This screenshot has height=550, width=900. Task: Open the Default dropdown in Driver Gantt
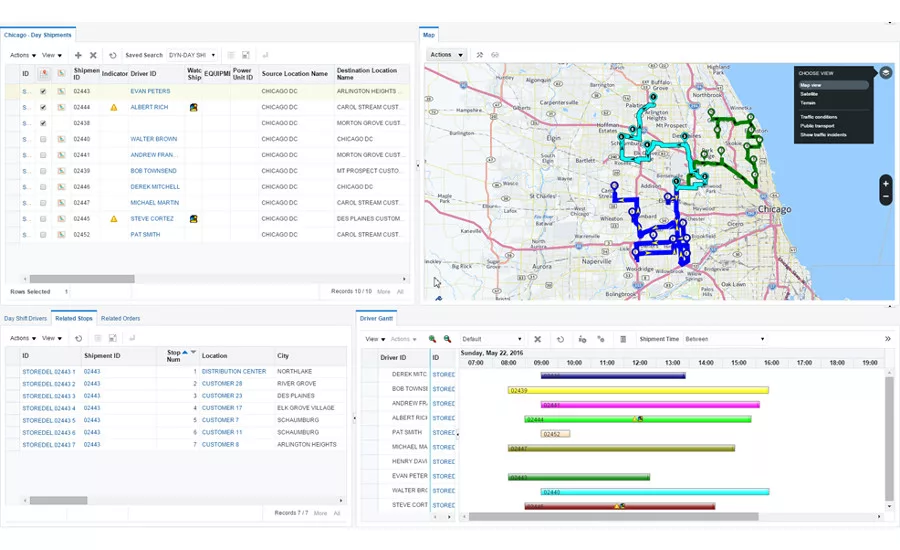(x=492, y=339)
